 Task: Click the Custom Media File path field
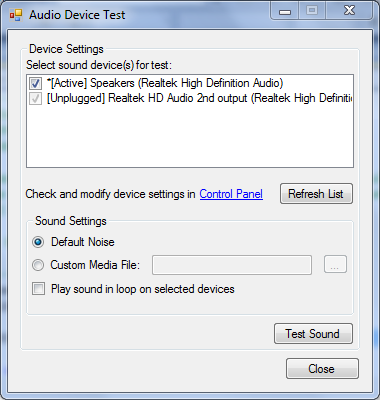(x=232, y=265)
